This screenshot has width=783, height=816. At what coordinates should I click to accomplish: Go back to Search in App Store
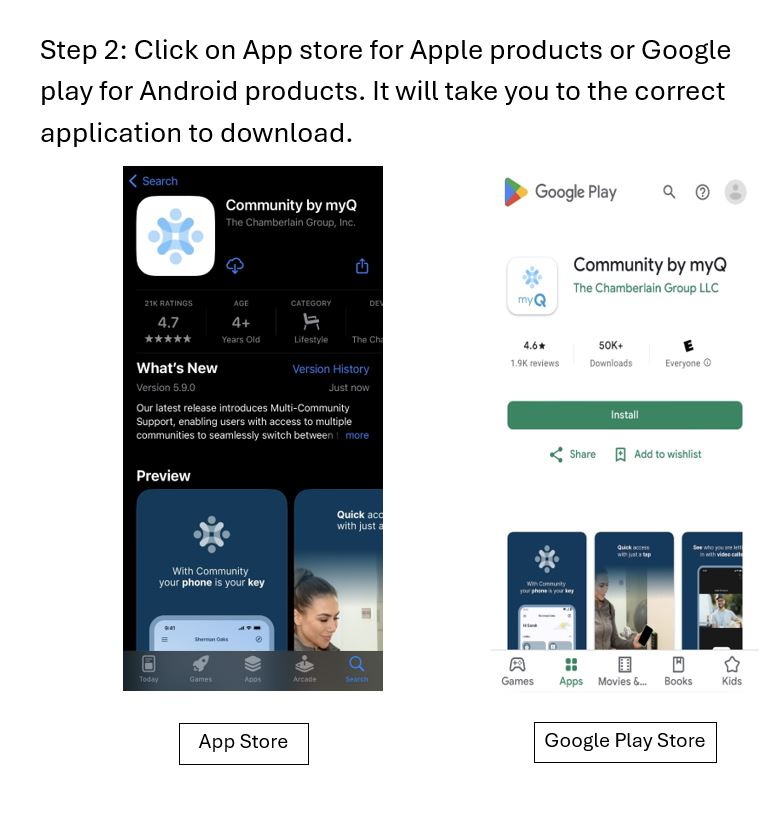tap(153, 181)
